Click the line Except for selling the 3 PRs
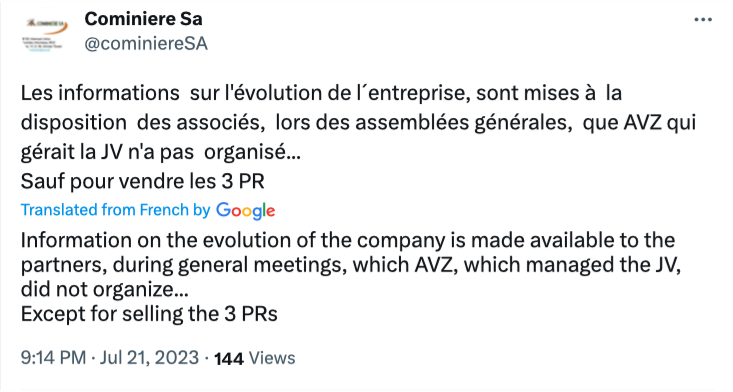Viewport: 733px width, 392px height. click(x=149, y=314)
